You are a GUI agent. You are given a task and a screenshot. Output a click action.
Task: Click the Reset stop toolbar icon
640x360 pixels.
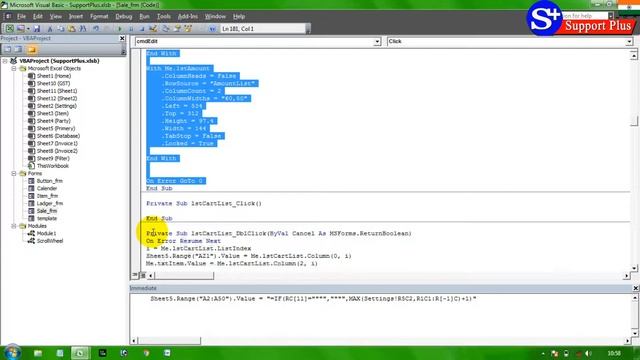(x=142, y=29)
